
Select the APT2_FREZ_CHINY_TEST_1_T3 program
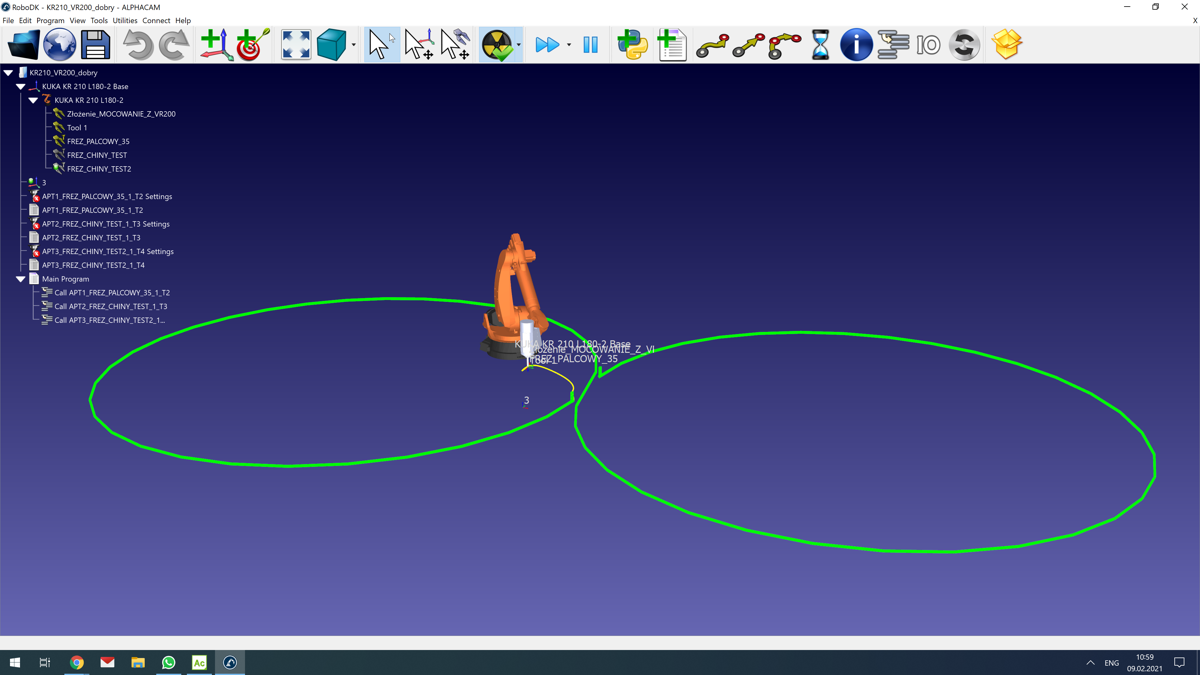91,238
